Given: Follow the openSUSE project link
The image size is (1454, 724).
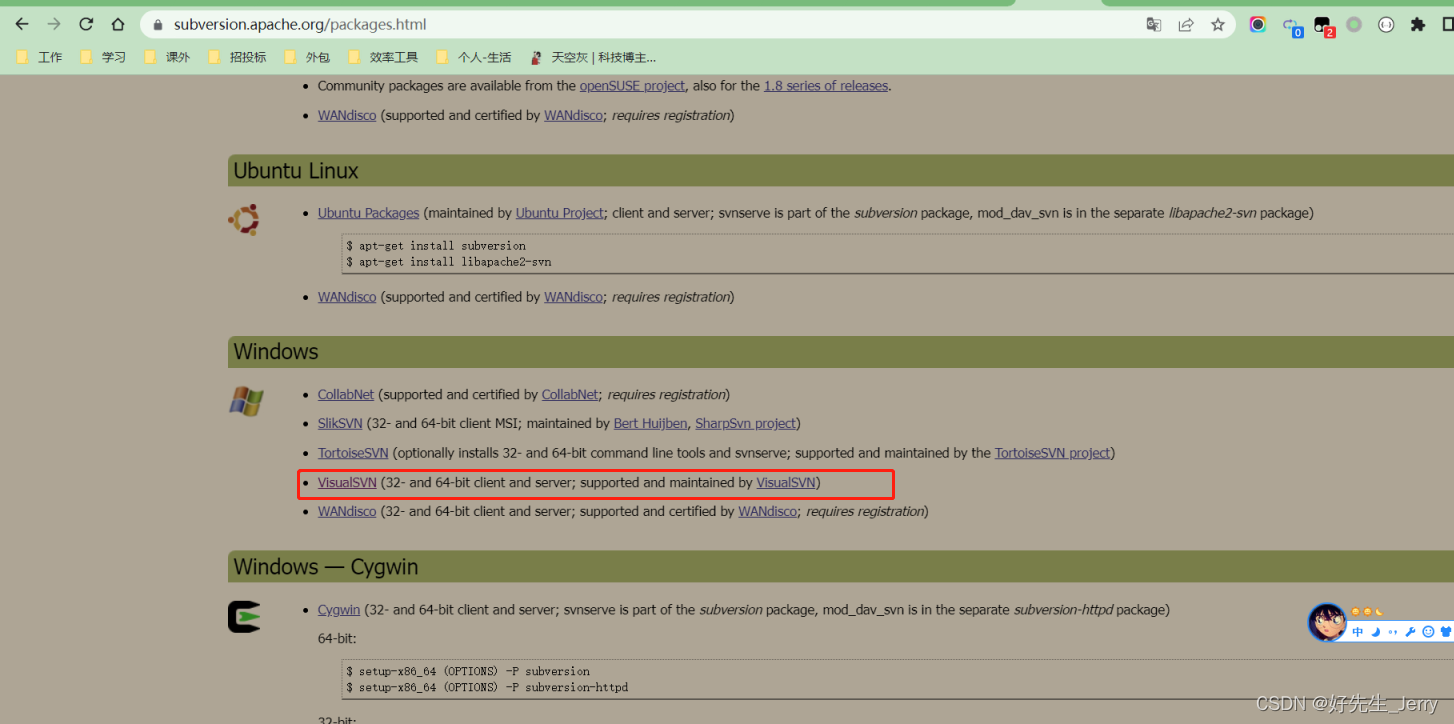Looking at the screenshot, I should tap(632, 86).
